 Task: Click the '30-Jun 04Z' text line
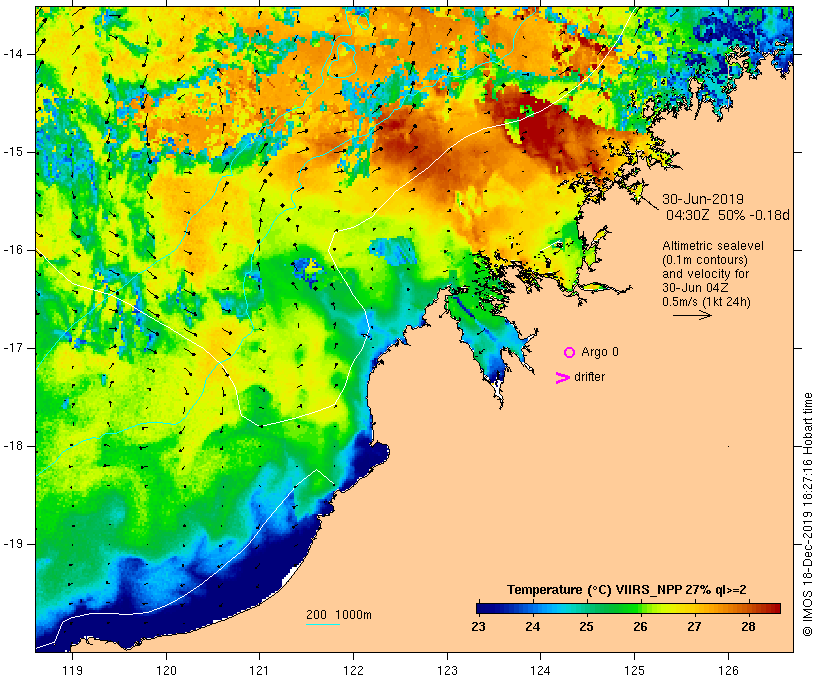pyautogui.click(x=696, y=288)
